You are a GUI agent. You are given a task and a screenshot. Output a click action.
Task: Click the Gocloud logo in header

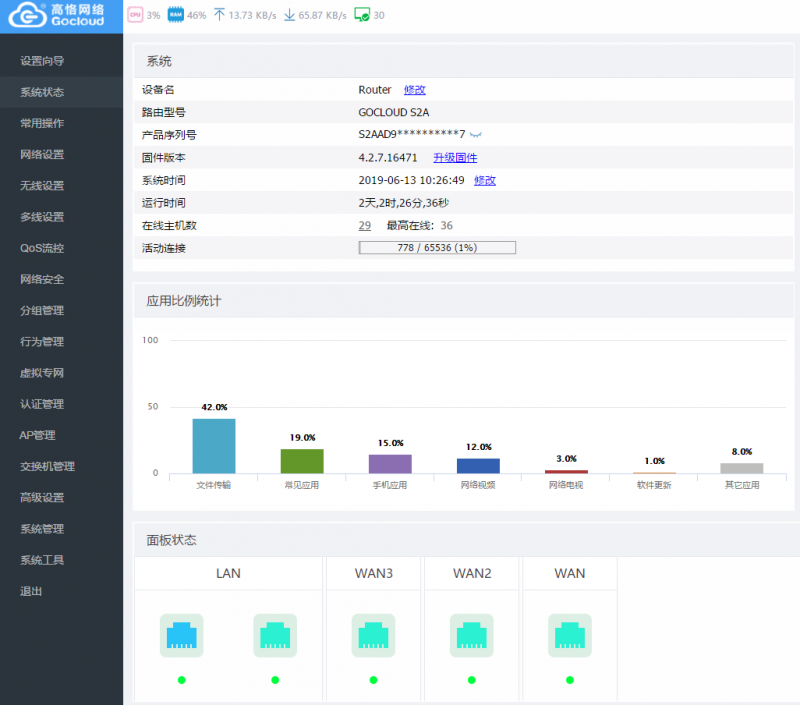[x=60, y=15]
